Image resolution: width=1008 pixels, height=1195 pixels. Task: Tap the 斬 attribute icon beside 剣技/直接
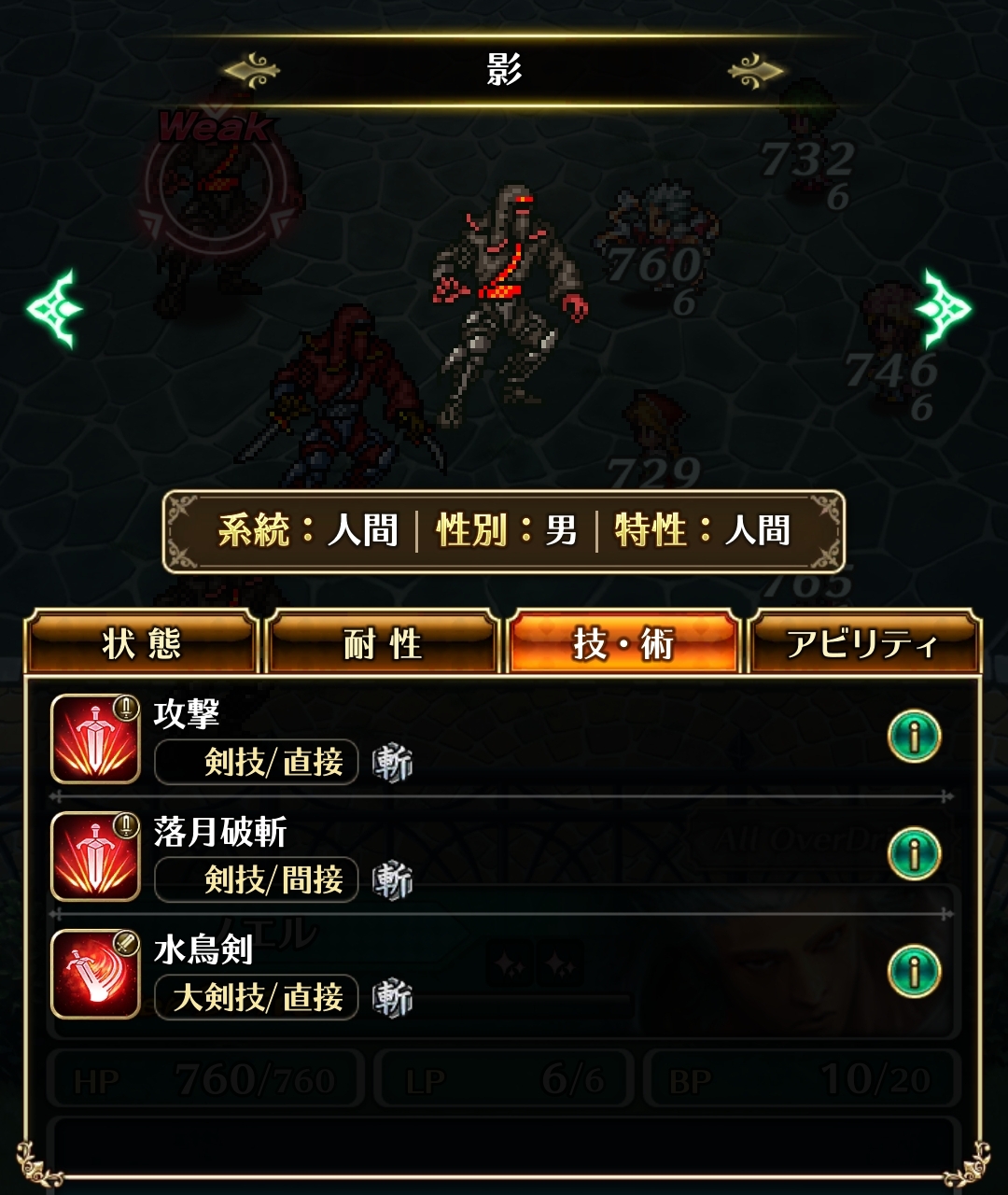pyautogui.click(x=392, y=763)
